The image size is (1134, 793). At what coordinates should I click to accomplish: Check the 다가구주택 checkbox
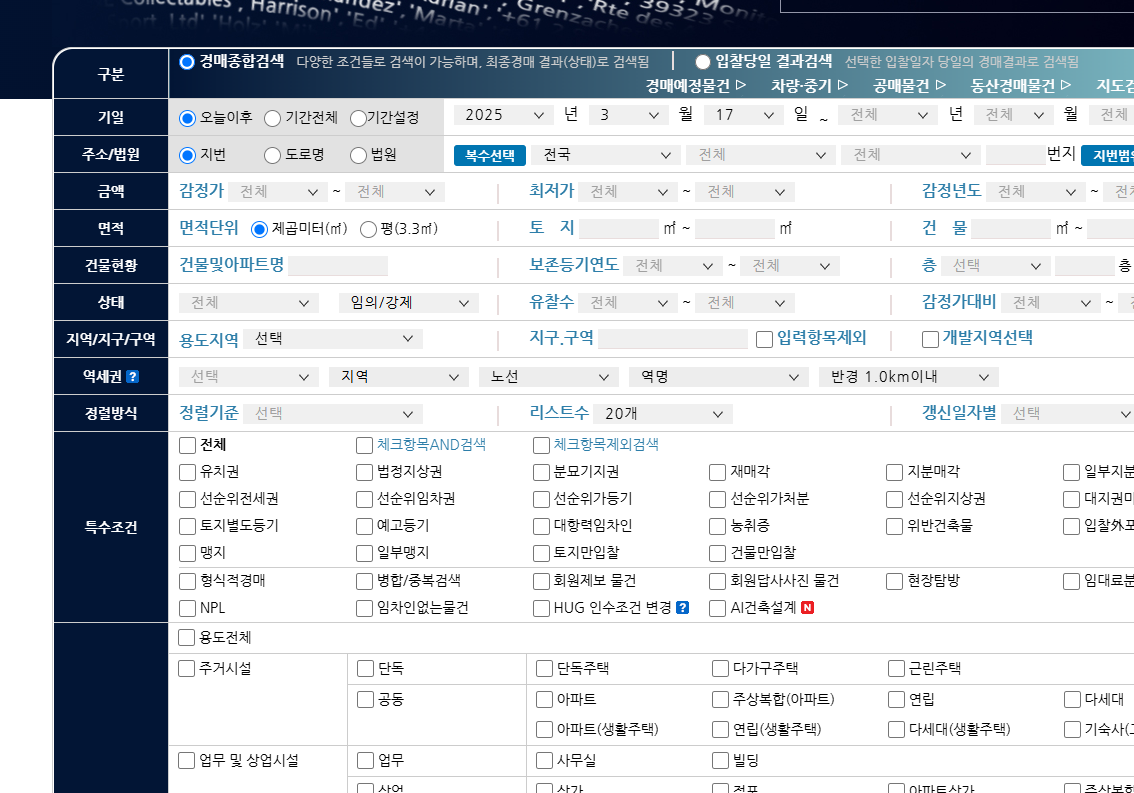tap(720, 669)
